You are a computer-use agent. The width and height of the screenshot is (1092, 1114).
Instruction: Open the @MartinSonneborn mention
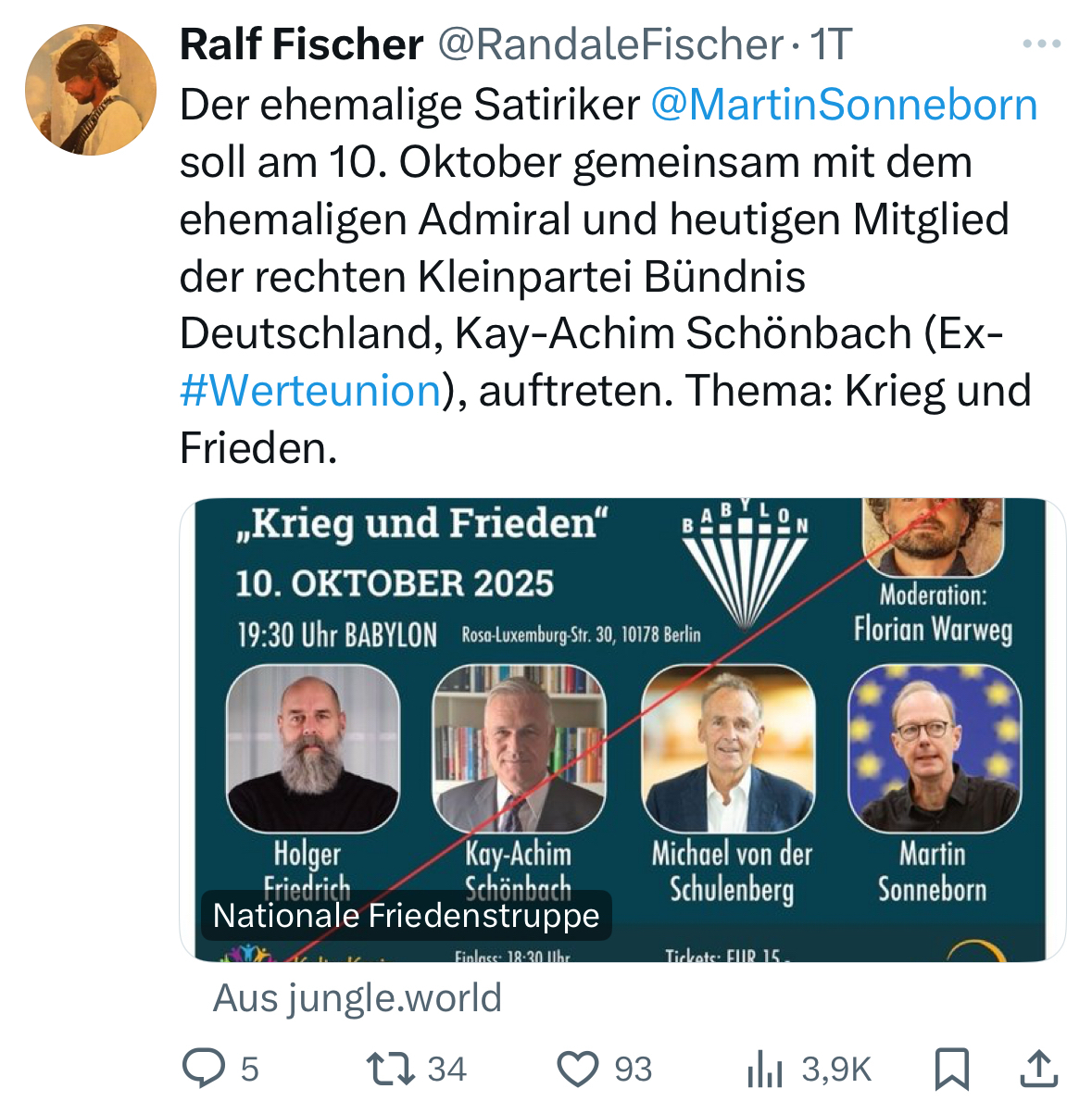tap(844, 105)
